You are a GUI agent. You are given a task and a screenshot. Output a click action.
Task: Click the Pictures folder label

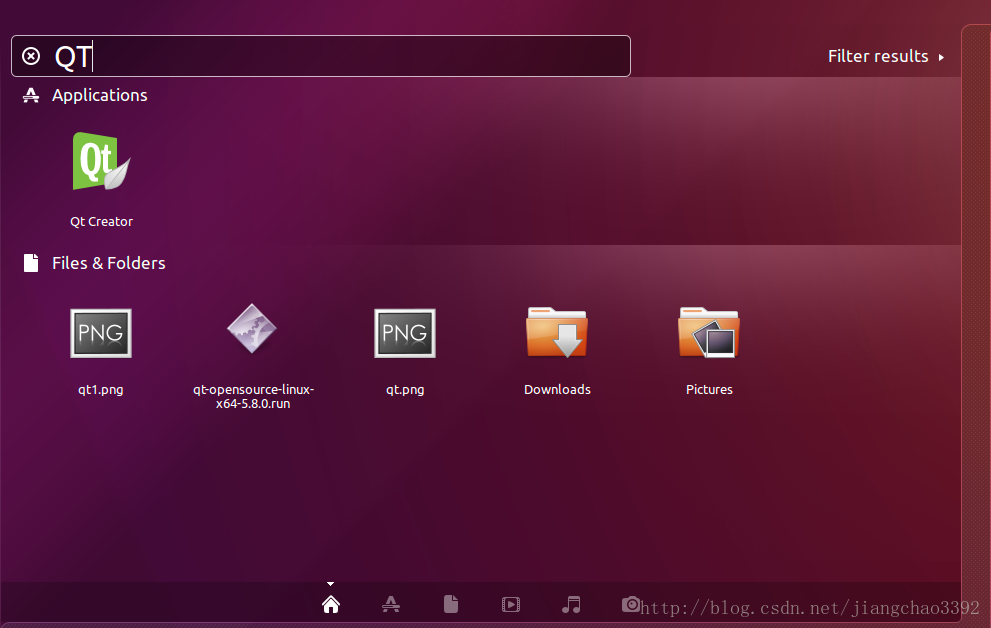tap(709, 390)
